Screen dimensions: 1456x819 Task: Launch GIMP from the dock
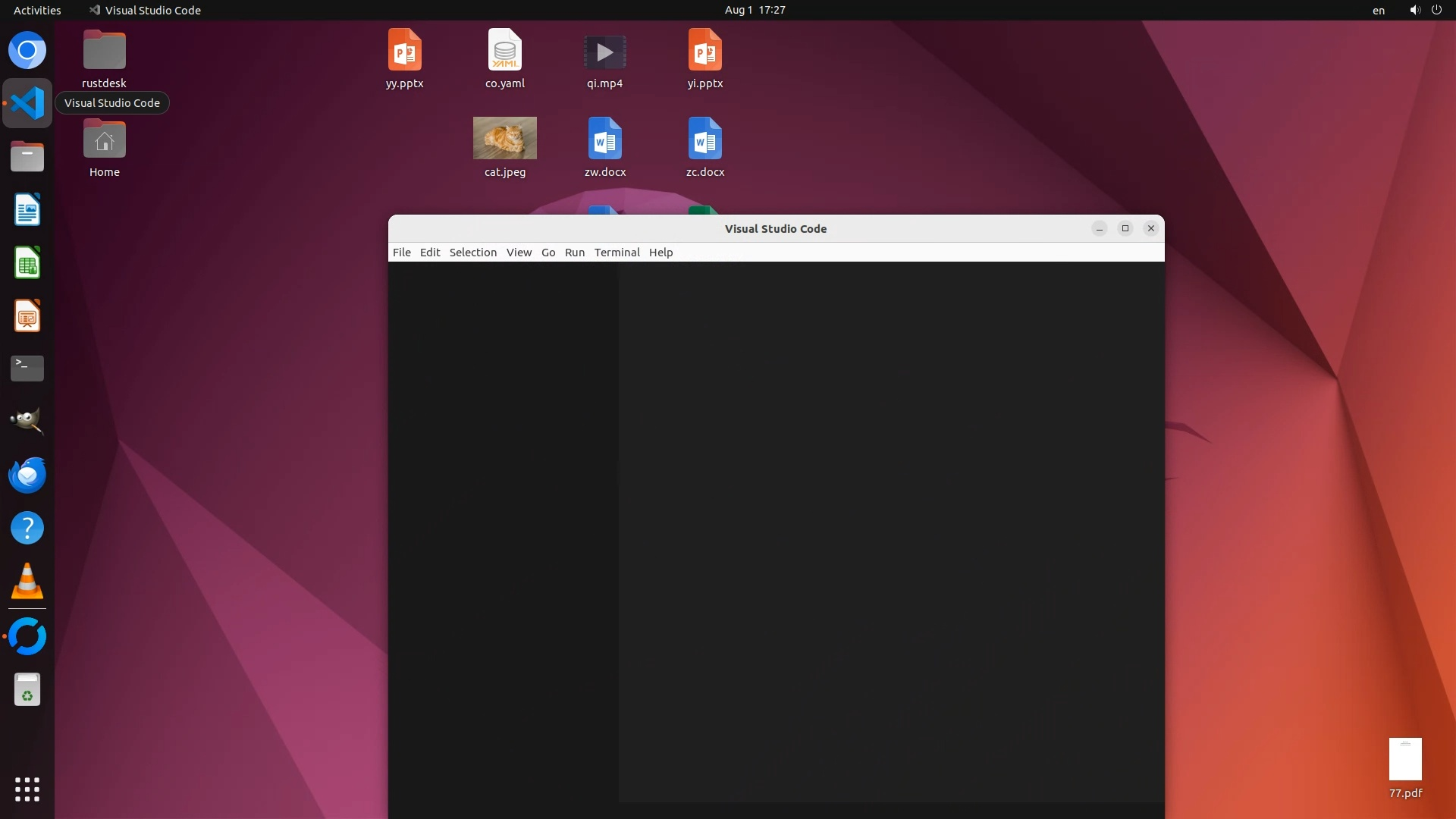pyautogui.click(x=27, y=421)
